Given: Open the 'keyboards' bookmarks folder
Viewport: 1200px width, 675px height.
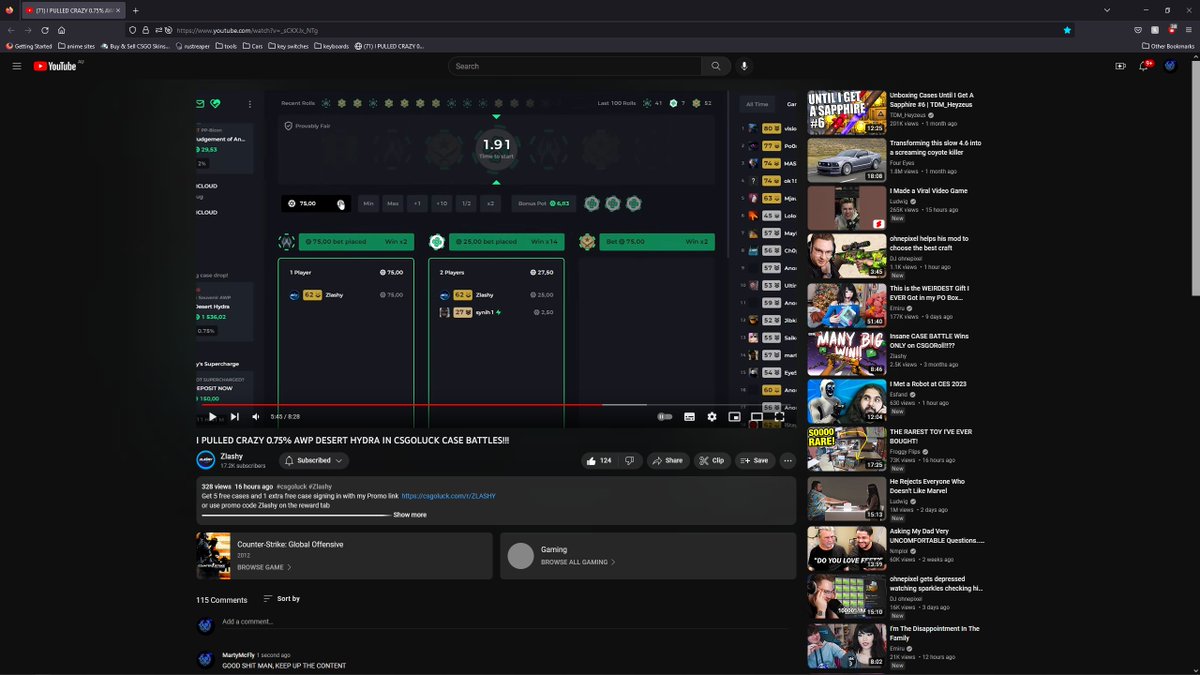Looking at the screenshot, I should click(x=332, y=46).
